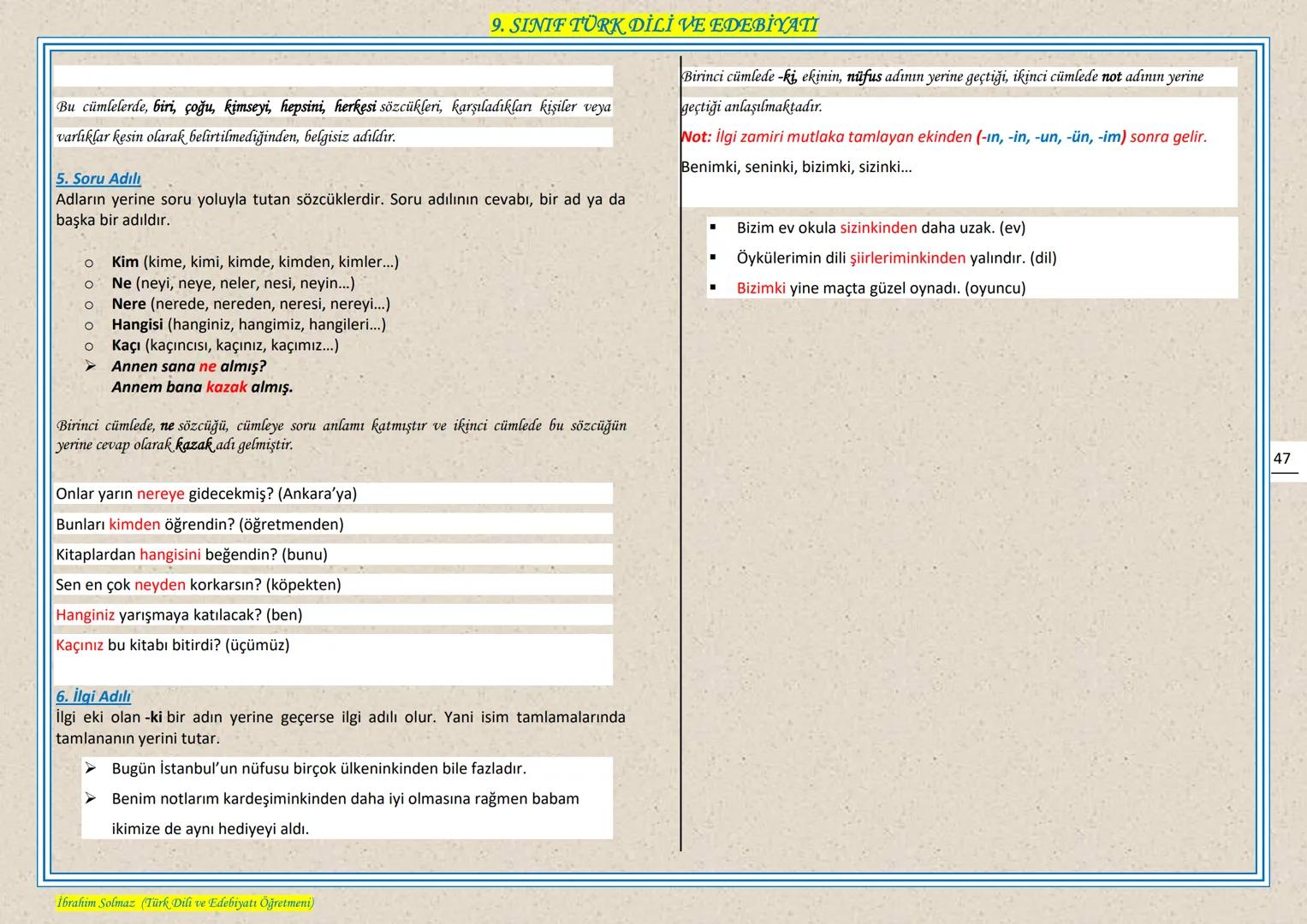This screenshot has height=924, width=1307.
Task: Click the arrow bullet before "Benim notlarım"
Action: click(91, 798)
